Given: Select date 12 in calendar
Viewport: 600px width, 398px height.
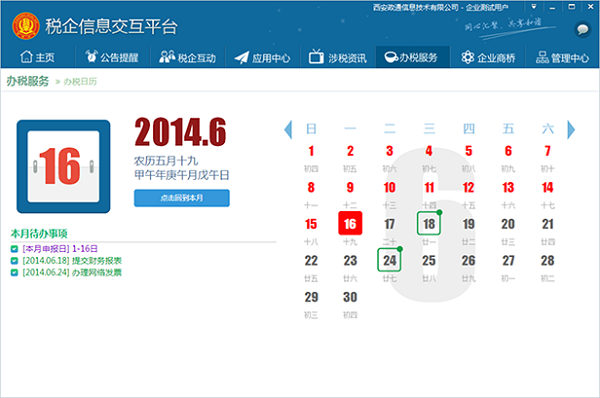Looking at the screenshot, I should [468, 188].
